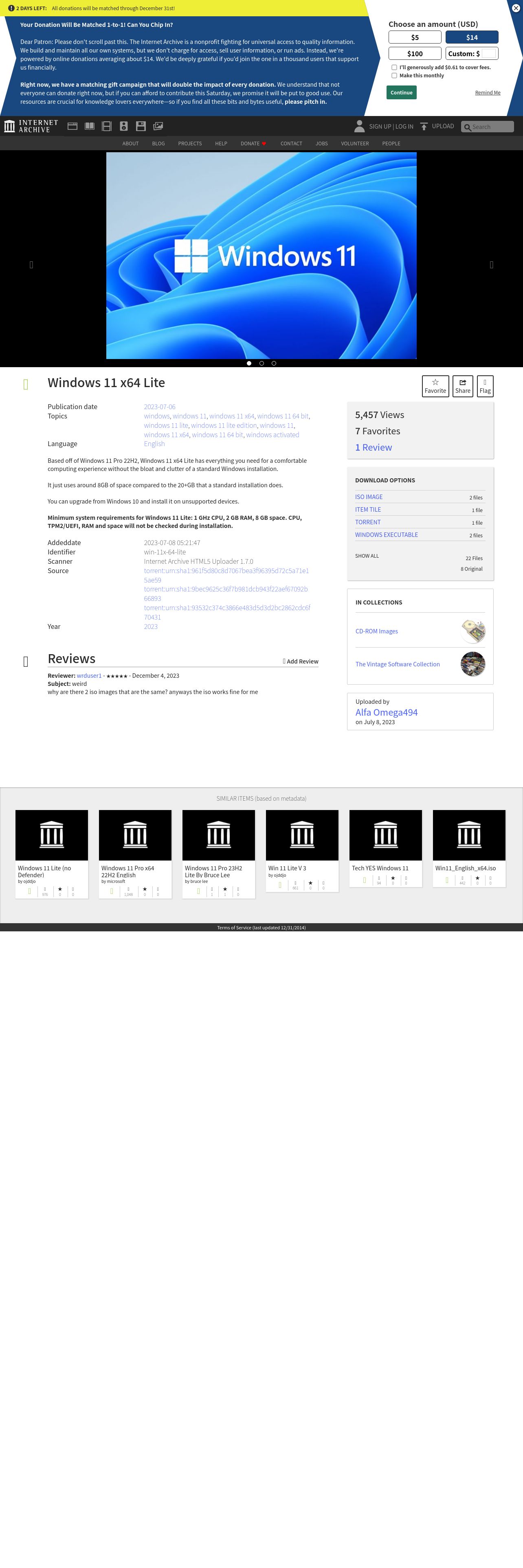Open the Software floppy disk icon
The width and height of the screenshot is (523, 1568).
tap(141, 126)
